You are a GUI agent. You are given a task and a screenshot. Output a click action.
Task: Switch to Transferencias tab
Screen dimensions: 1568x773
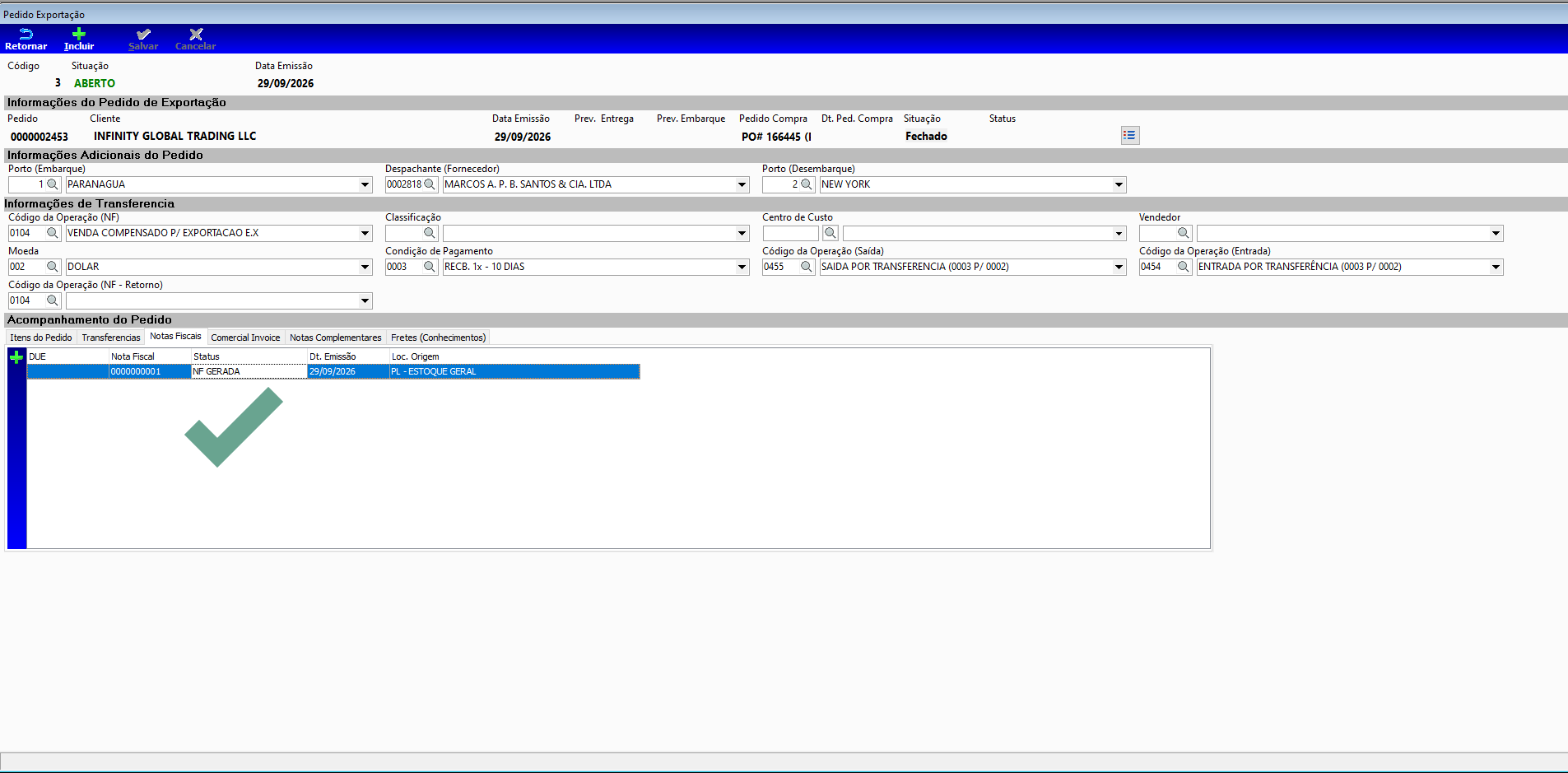pos(111,338)
